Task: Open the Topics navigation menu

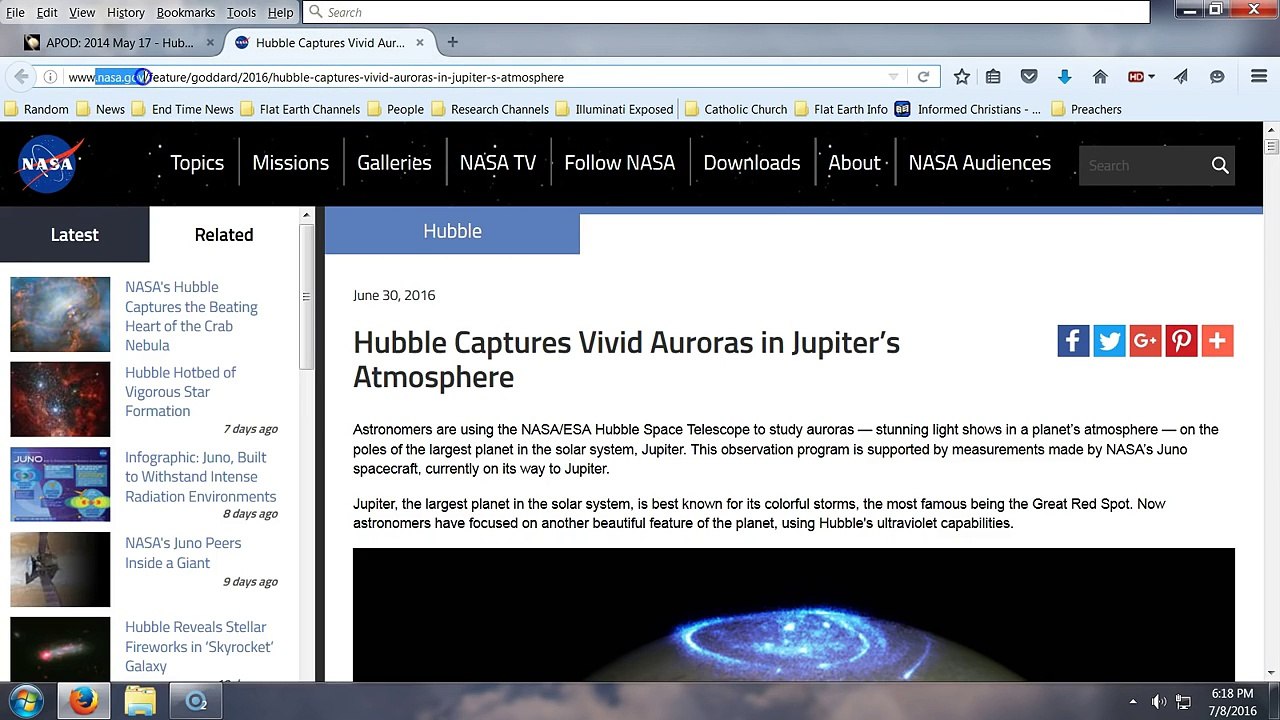Action: (197, 163)
